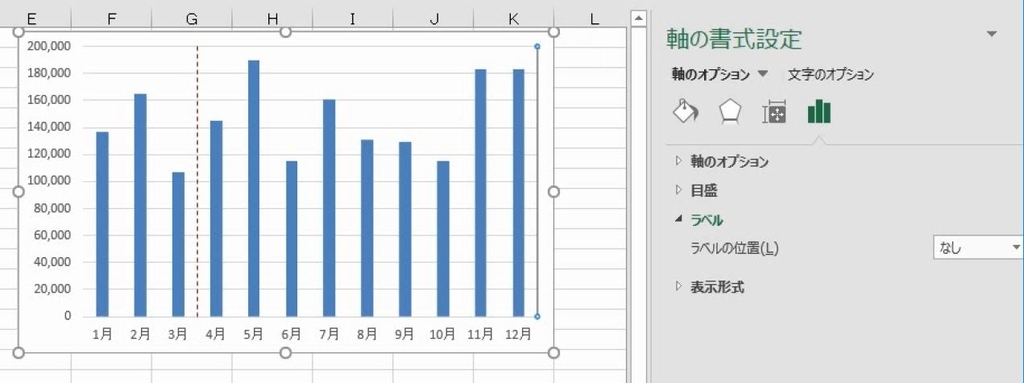Click the 8月 bar in the chart
Screen dimensions: 1024x383
(367, 228)
